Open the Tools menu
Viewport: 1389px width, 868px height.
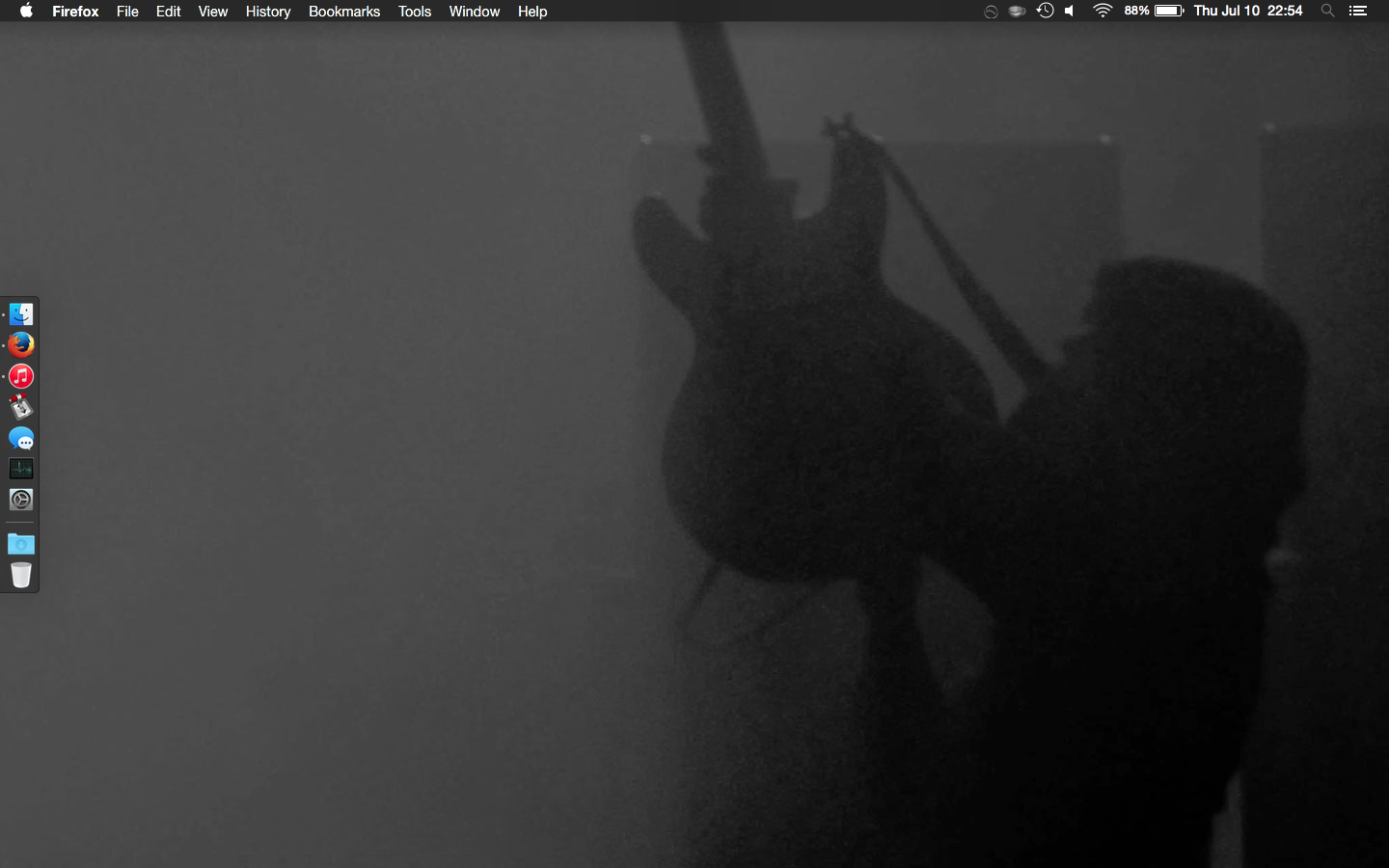pos(415,12)
